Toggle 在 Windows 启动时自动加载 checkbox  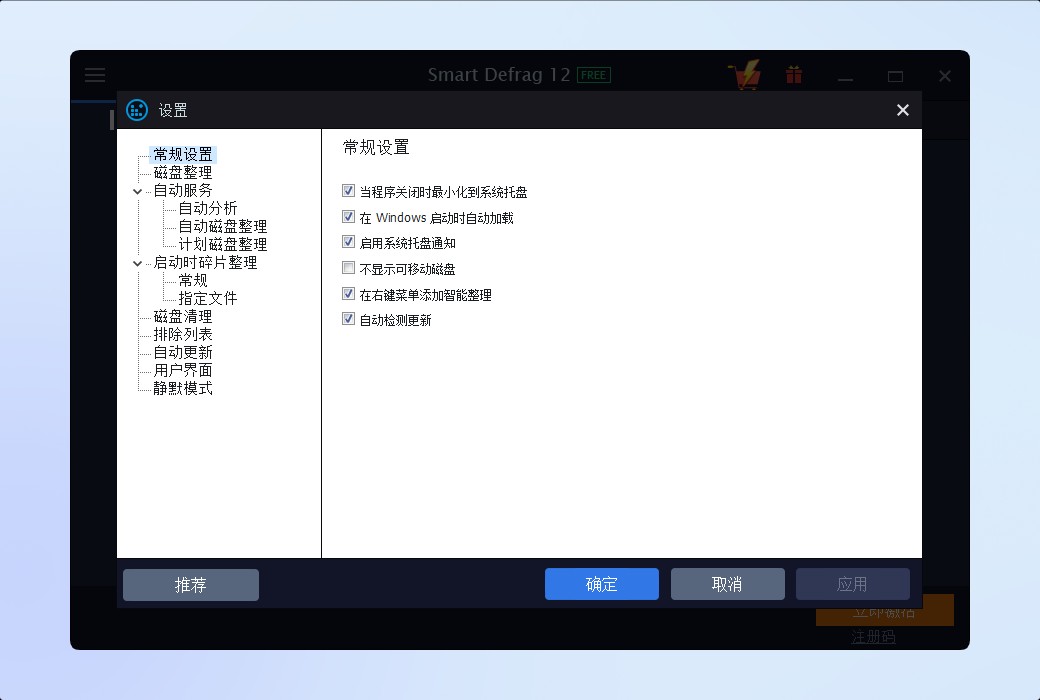click(x=348, y=217)
